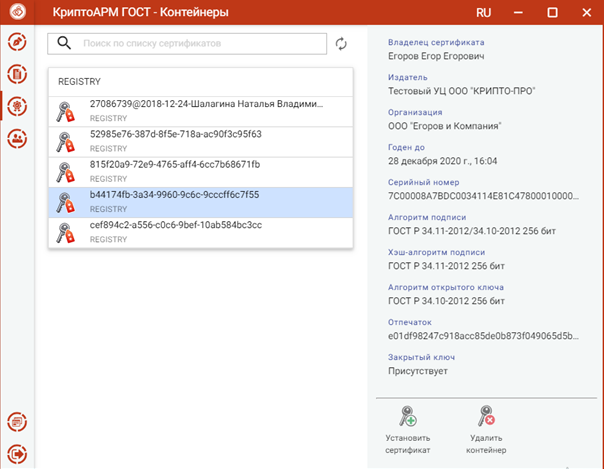The width and height of the screenshot is (606, 469).
Task: Maximize the КриптоАРМ ГОСТ window
Action: pyautogui.click(x=553, y=13)
